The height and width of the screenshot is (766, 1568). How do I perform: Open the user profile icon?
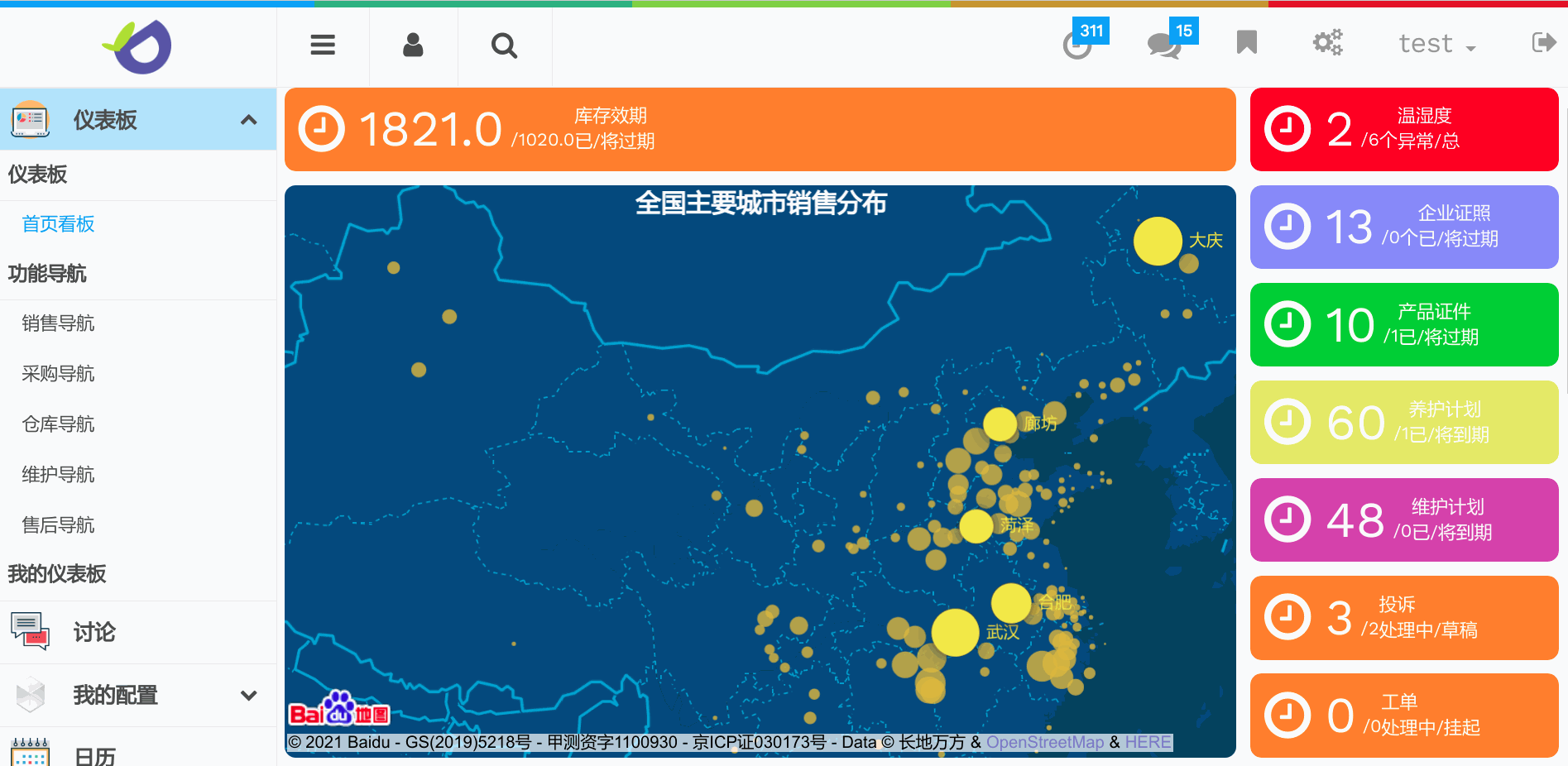413,45
